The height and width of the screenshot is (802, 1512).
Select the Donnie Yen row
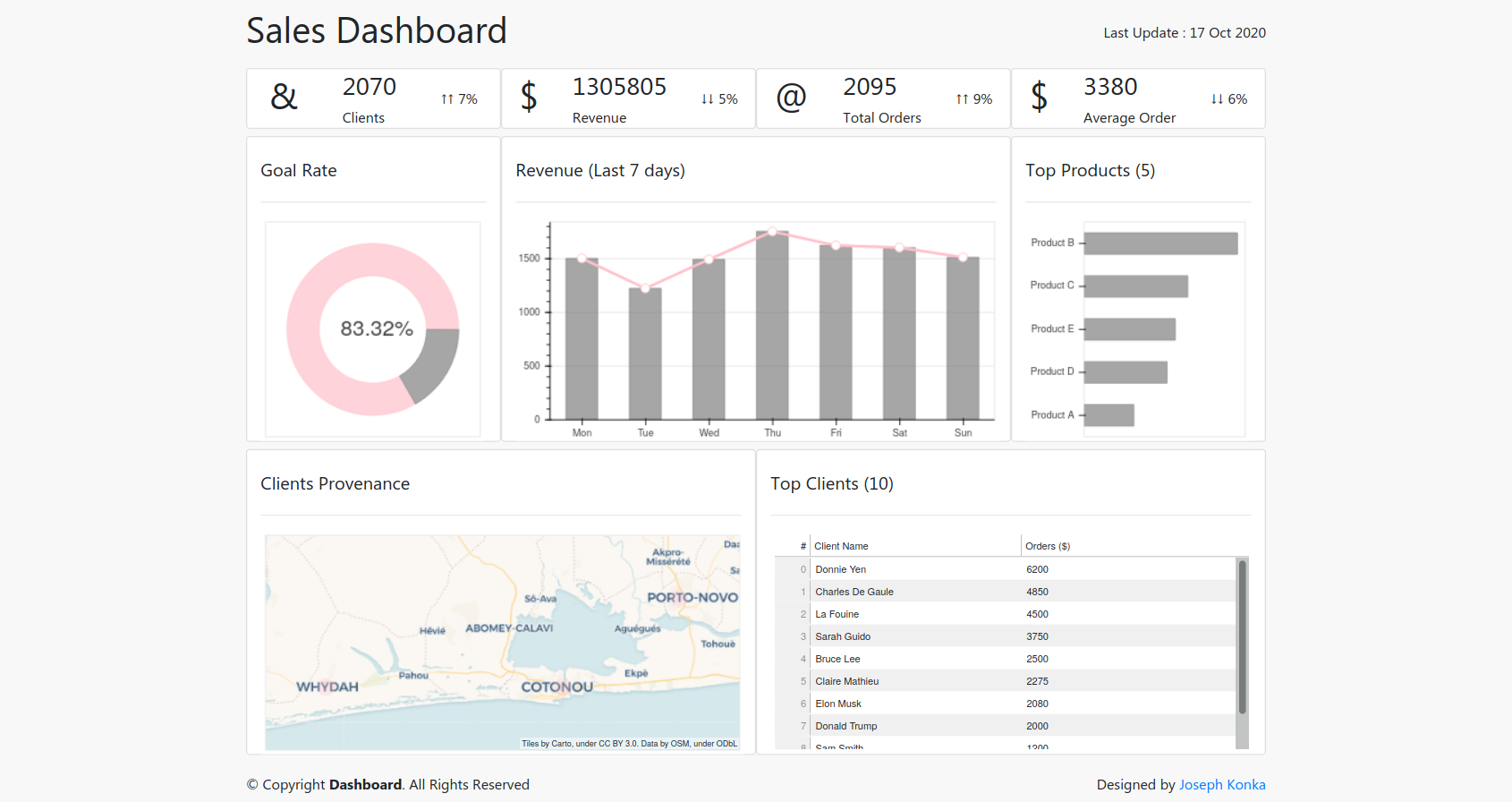[x=1005, y=569]
